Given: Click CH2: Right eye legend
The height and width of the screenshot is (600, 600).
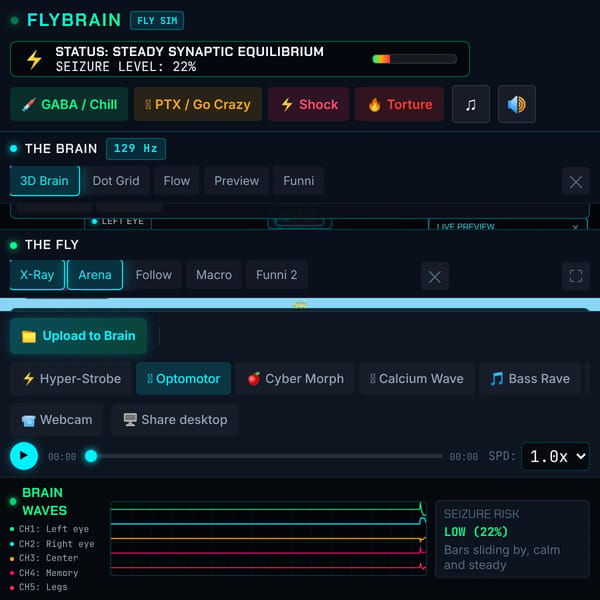Looking at the screenshot, I should coord(52,544).
